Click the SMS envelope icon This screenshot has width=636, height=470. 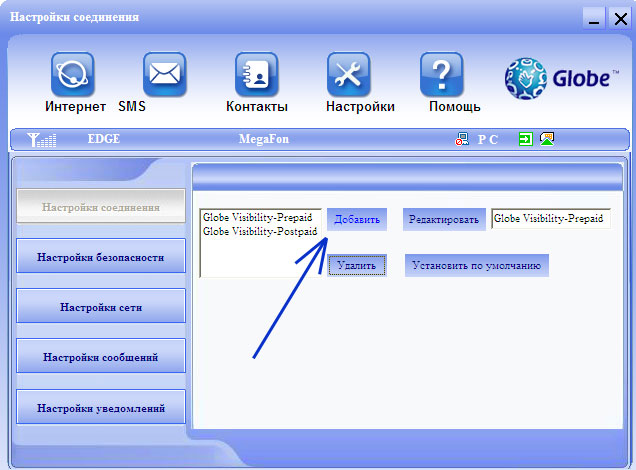[x=165, y=75]
